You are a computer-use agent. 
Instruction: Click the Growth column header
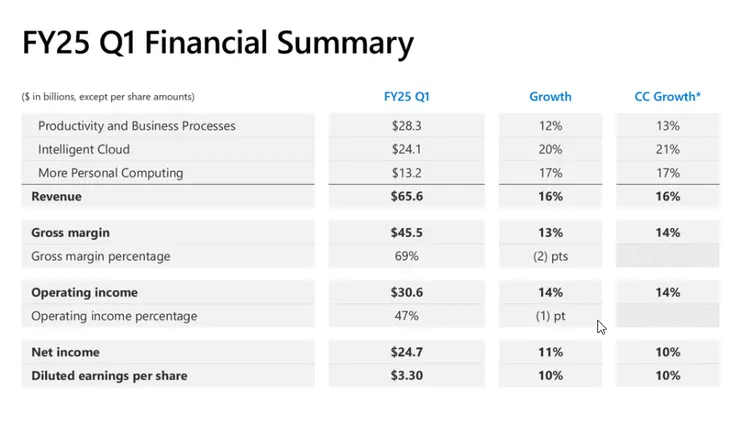click(550, 97)
